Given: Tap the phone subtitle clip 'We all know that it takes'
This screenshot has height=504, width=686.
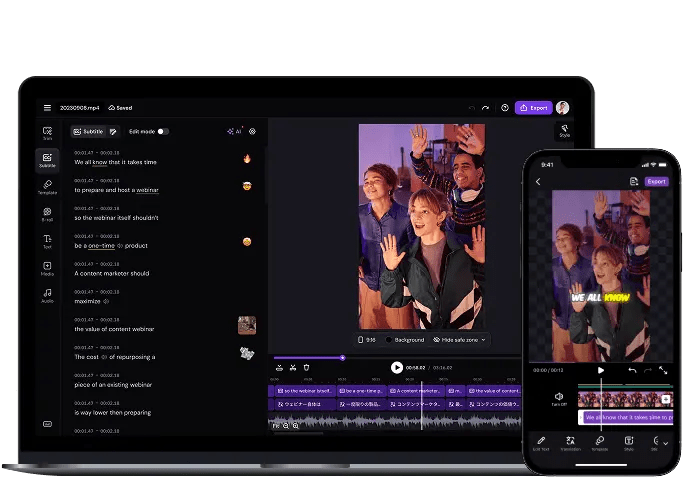Looking at the screenshot, I should click(626, 417).
